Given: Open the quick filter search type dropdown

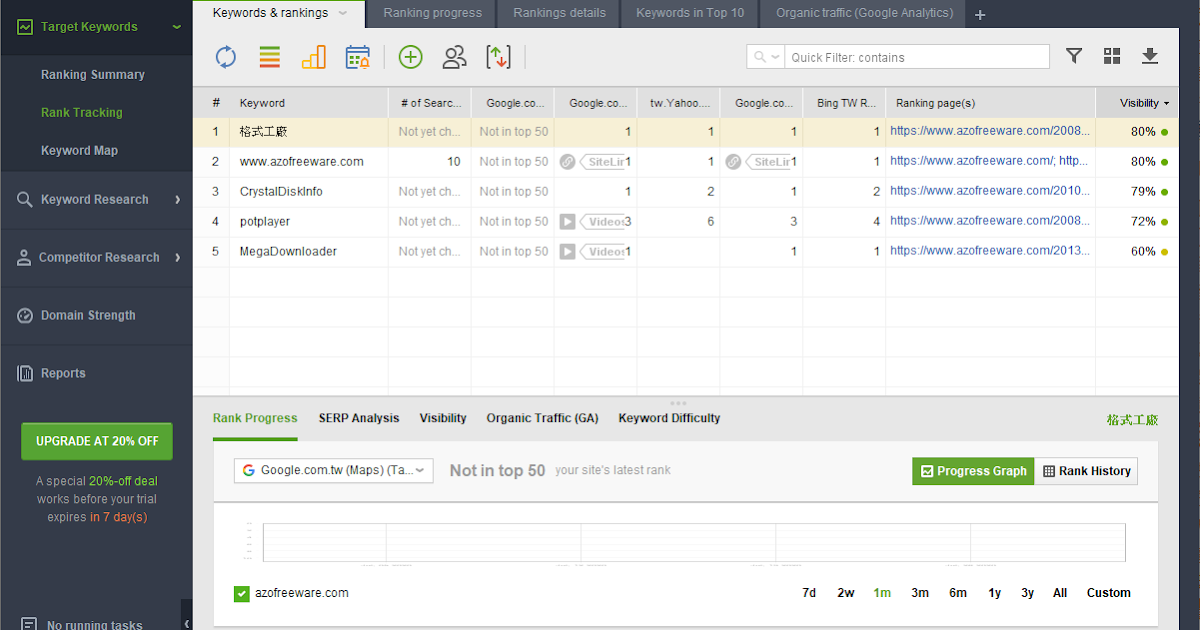Looking at the screenshot, I should coord(765,57).
